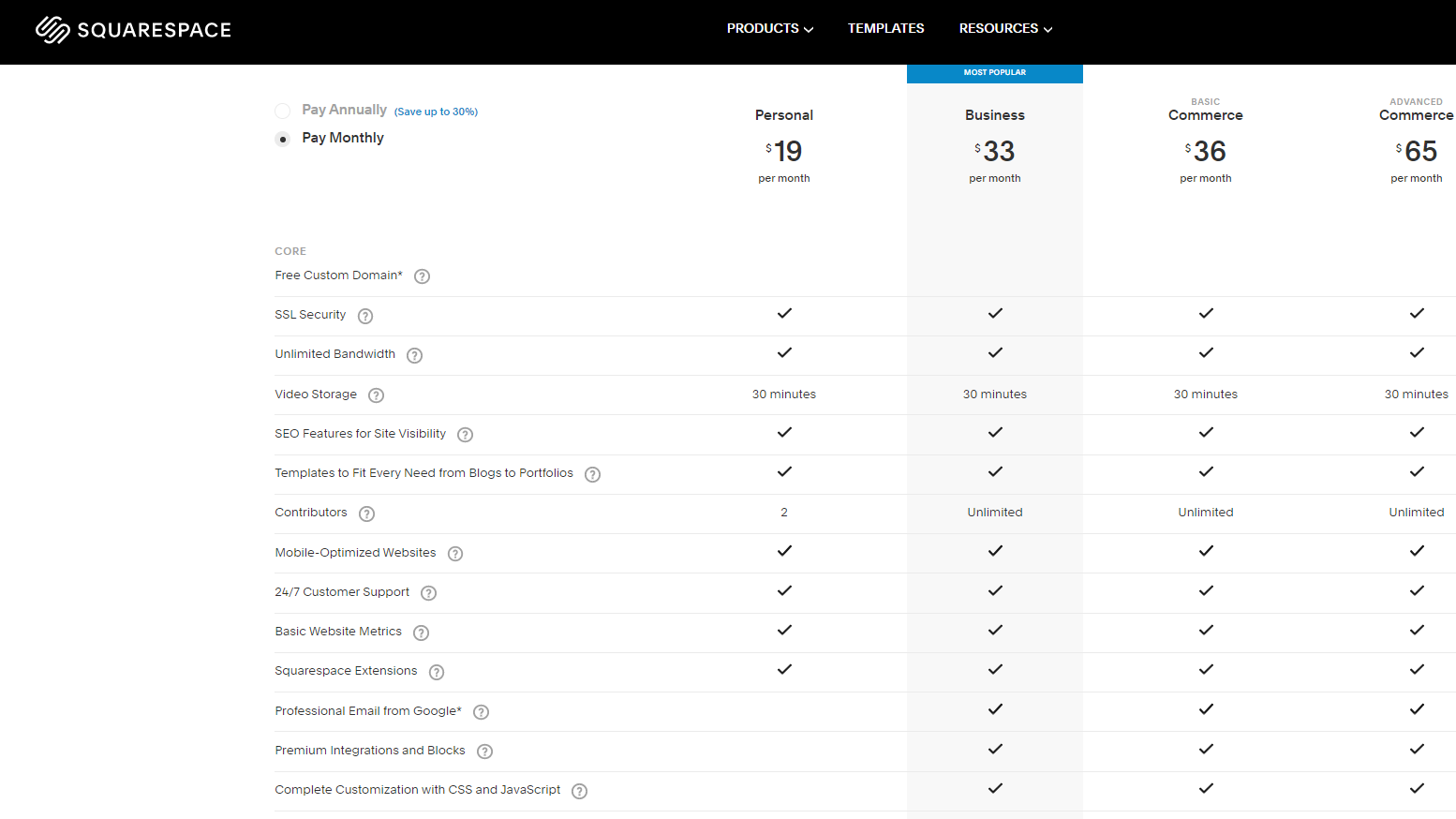
Task: Click help icon next to Basic Website Metrics
Action: pyautogui.click(x=422, y=633)
